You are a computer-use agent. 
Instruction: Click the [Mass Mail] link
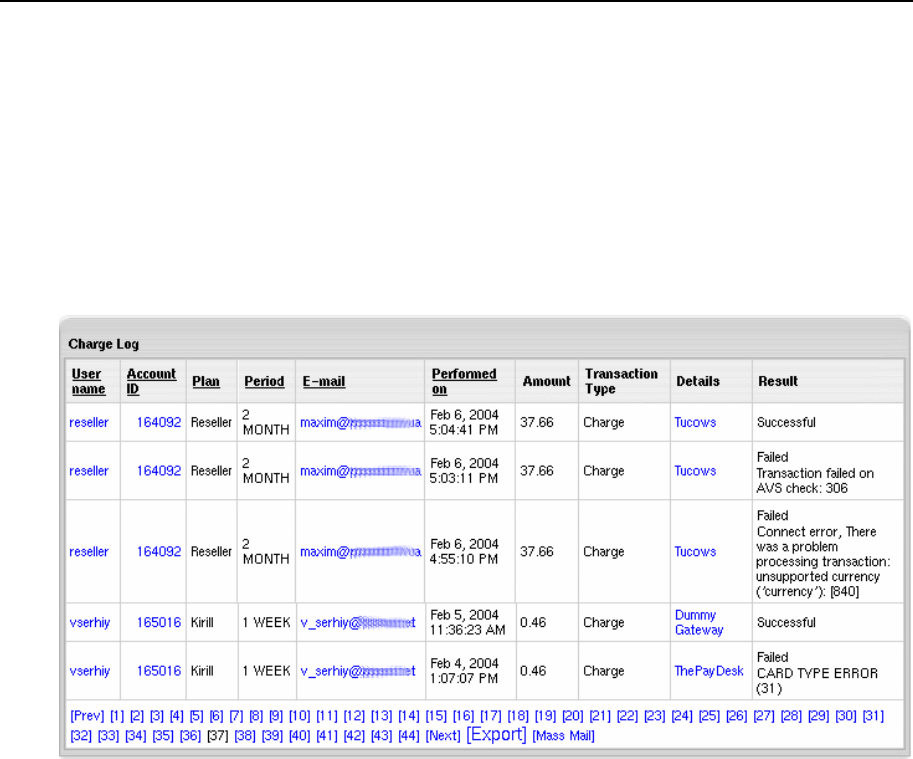point(563,736)
